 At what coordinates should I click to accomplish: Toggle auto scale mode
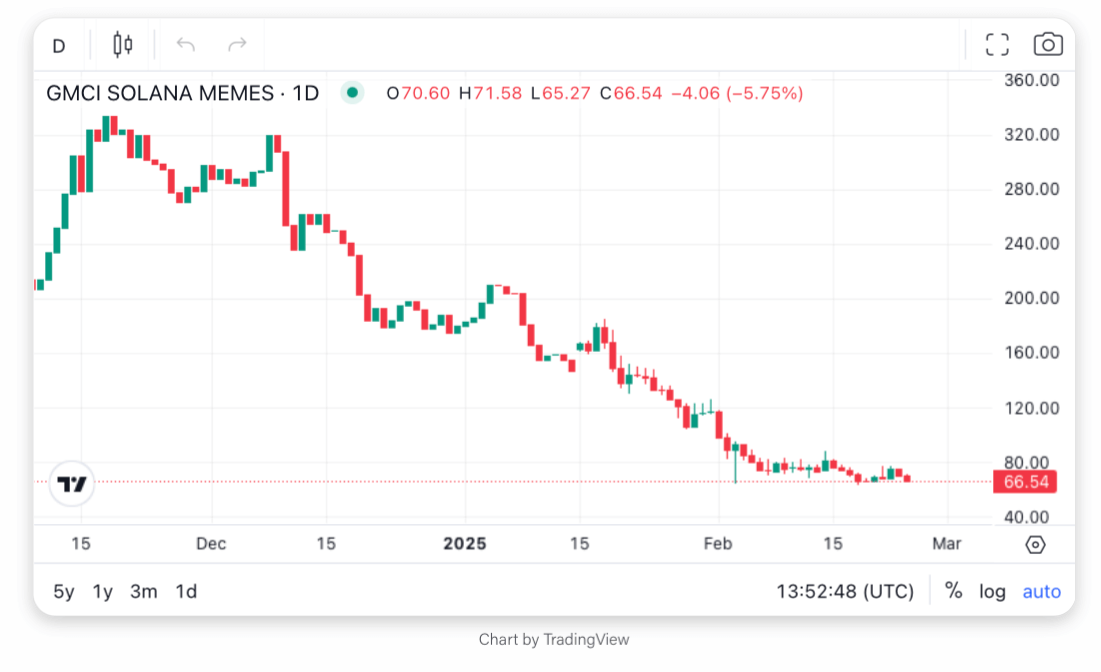click(x=1041, y=592)
